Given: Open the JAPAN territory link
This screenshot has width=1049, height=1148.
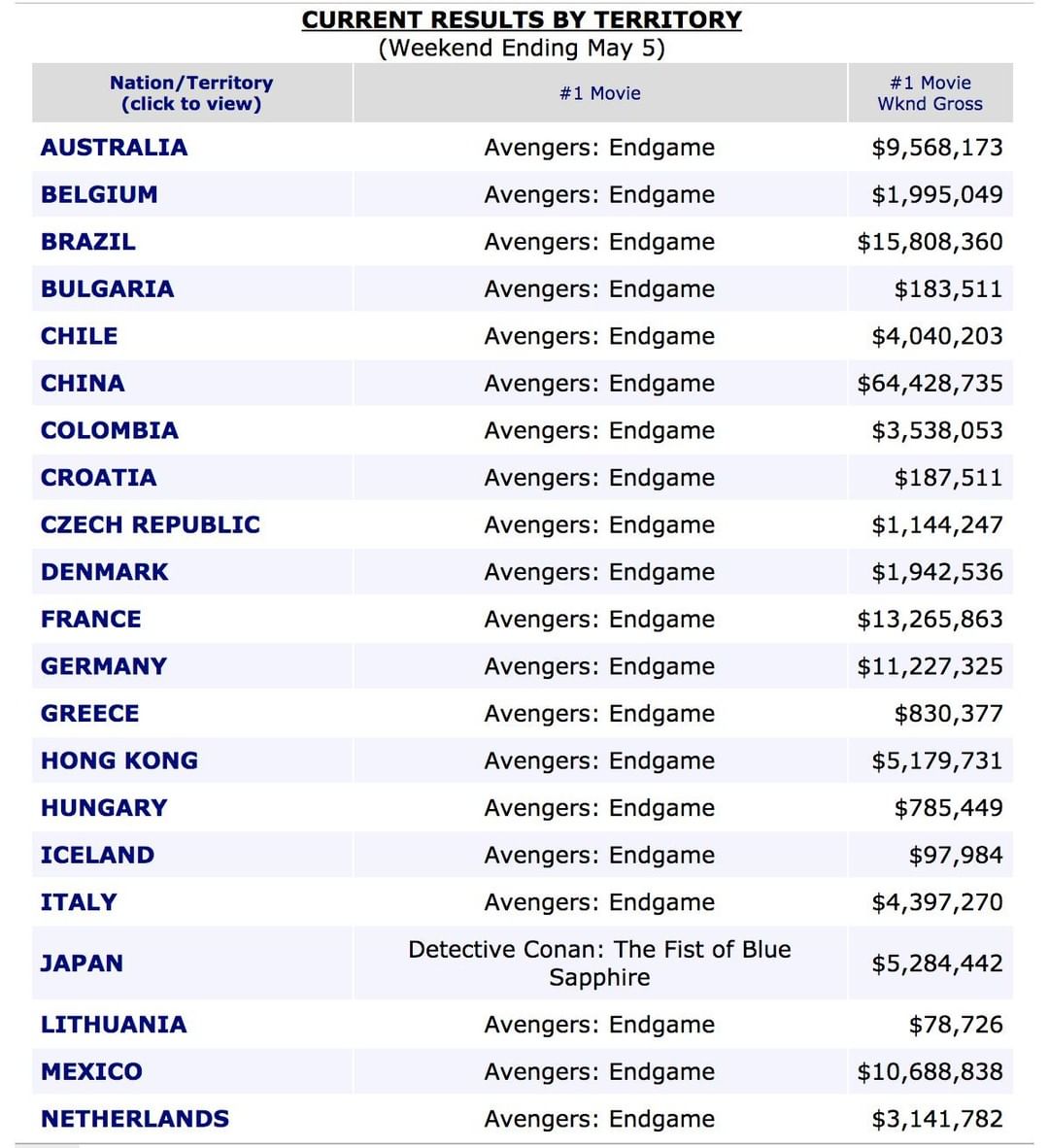Looking at the screenshot, I should 82,963.
